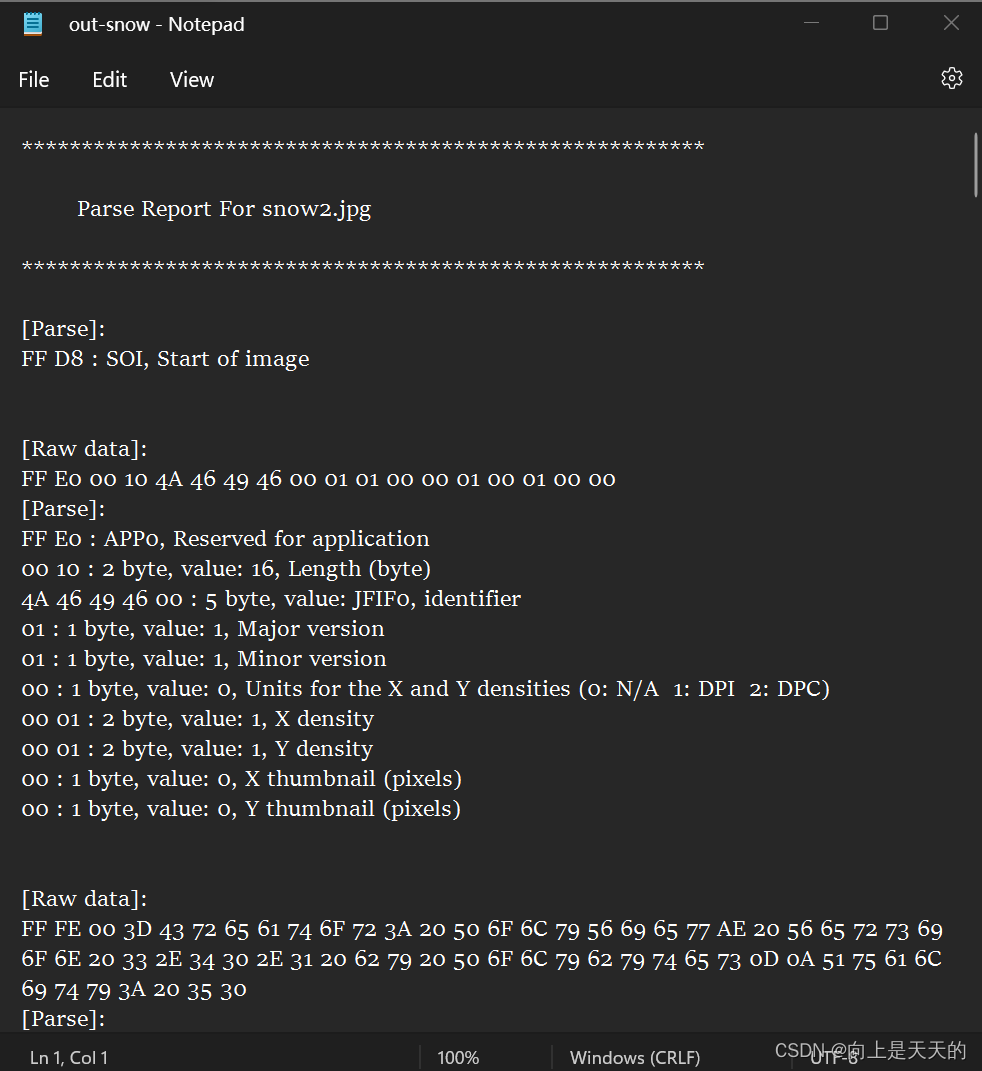Click the 'Y thumbnail (pixels)' line
The height and width of the screenshot is (1071, 982).
pyautogui.click(x=241, y=809)
